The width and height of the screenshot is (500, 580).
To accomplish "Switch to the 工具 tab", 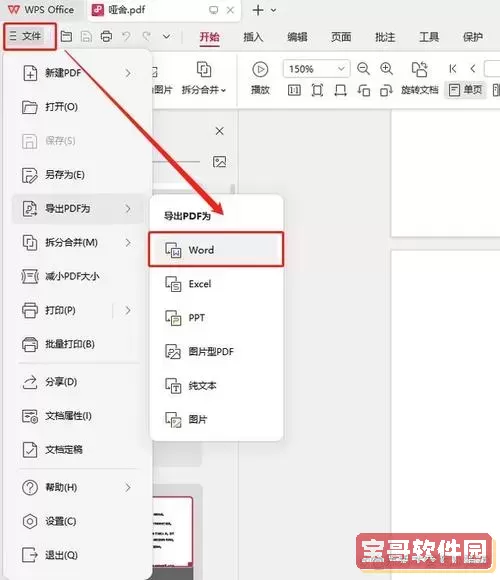I will (x=429, y=37).
